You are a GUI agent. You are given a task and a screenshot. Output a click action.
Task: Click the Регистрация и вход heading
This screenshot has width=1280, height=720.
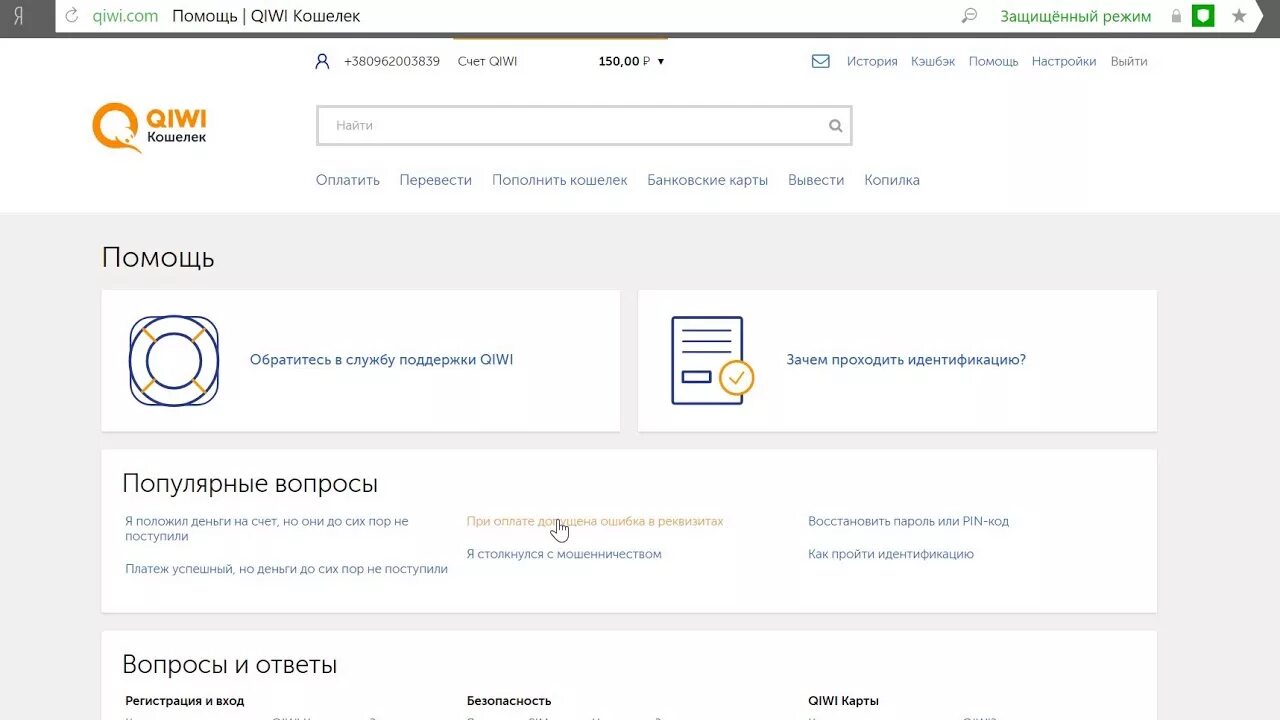pos(185,701)
